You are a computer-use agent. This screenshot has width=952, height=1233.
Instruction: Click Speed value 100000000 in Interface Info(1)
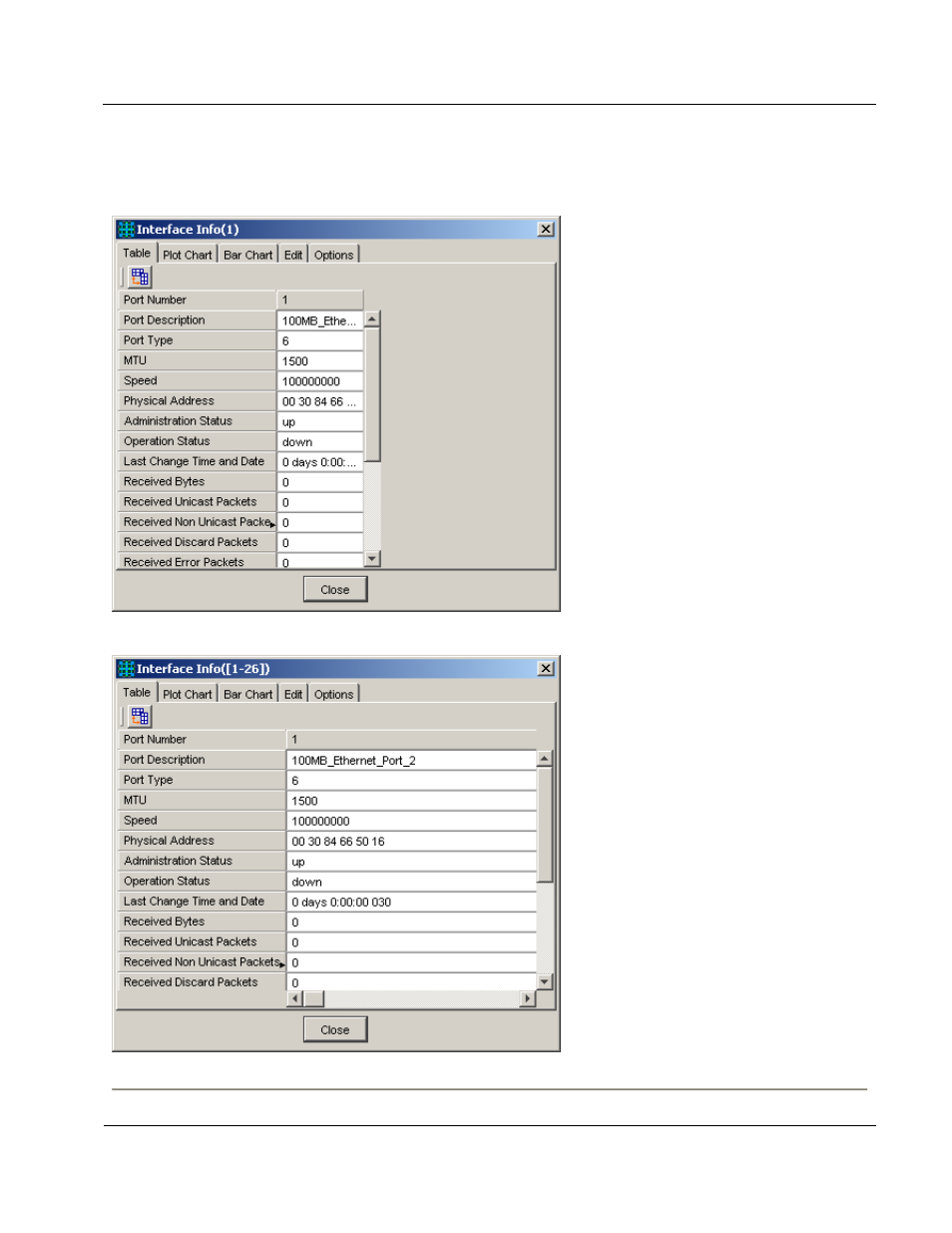tap(319, 381)
